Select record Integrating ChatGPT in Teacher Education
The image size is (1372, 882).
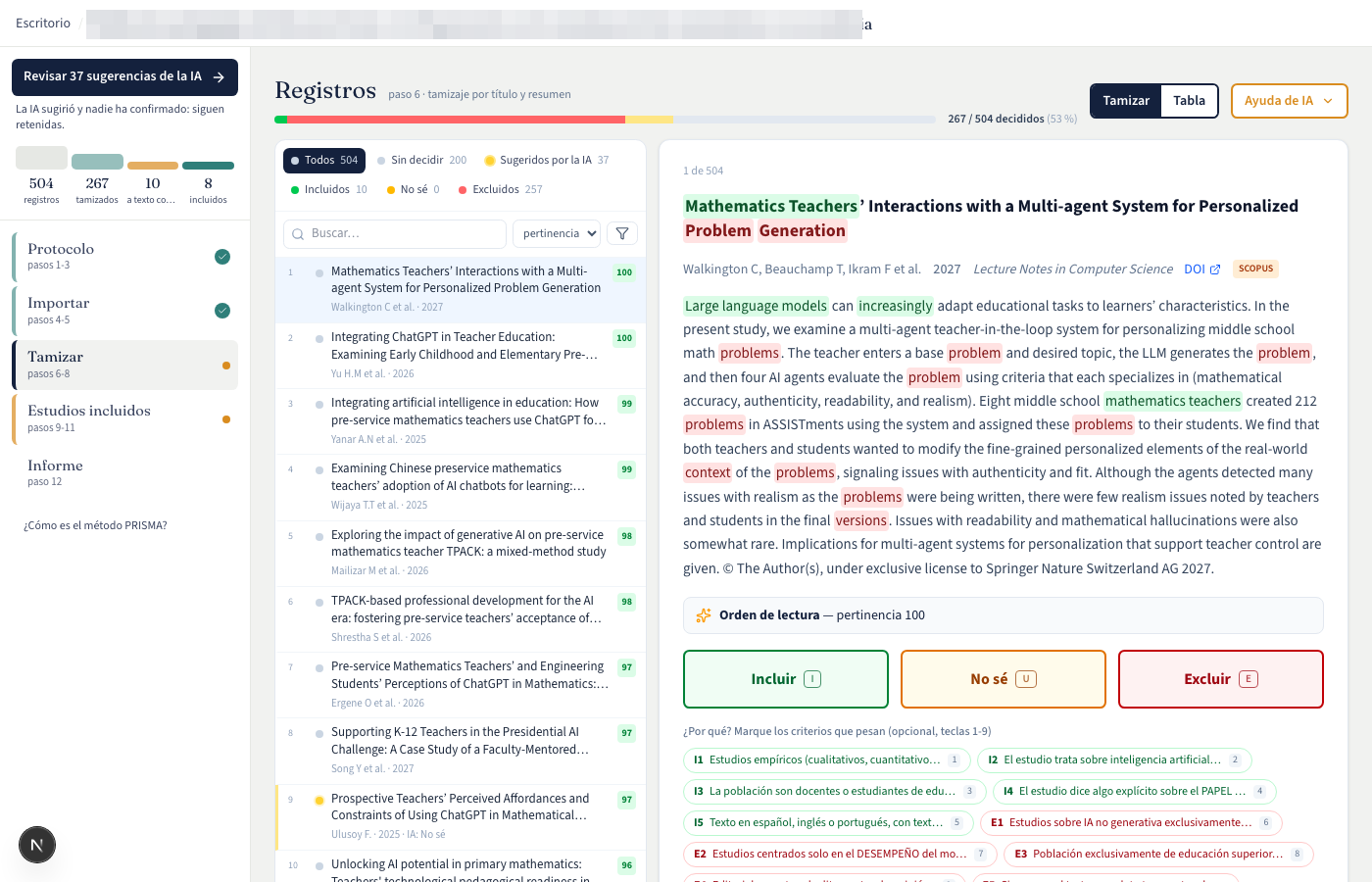click(x=461, y=356)
